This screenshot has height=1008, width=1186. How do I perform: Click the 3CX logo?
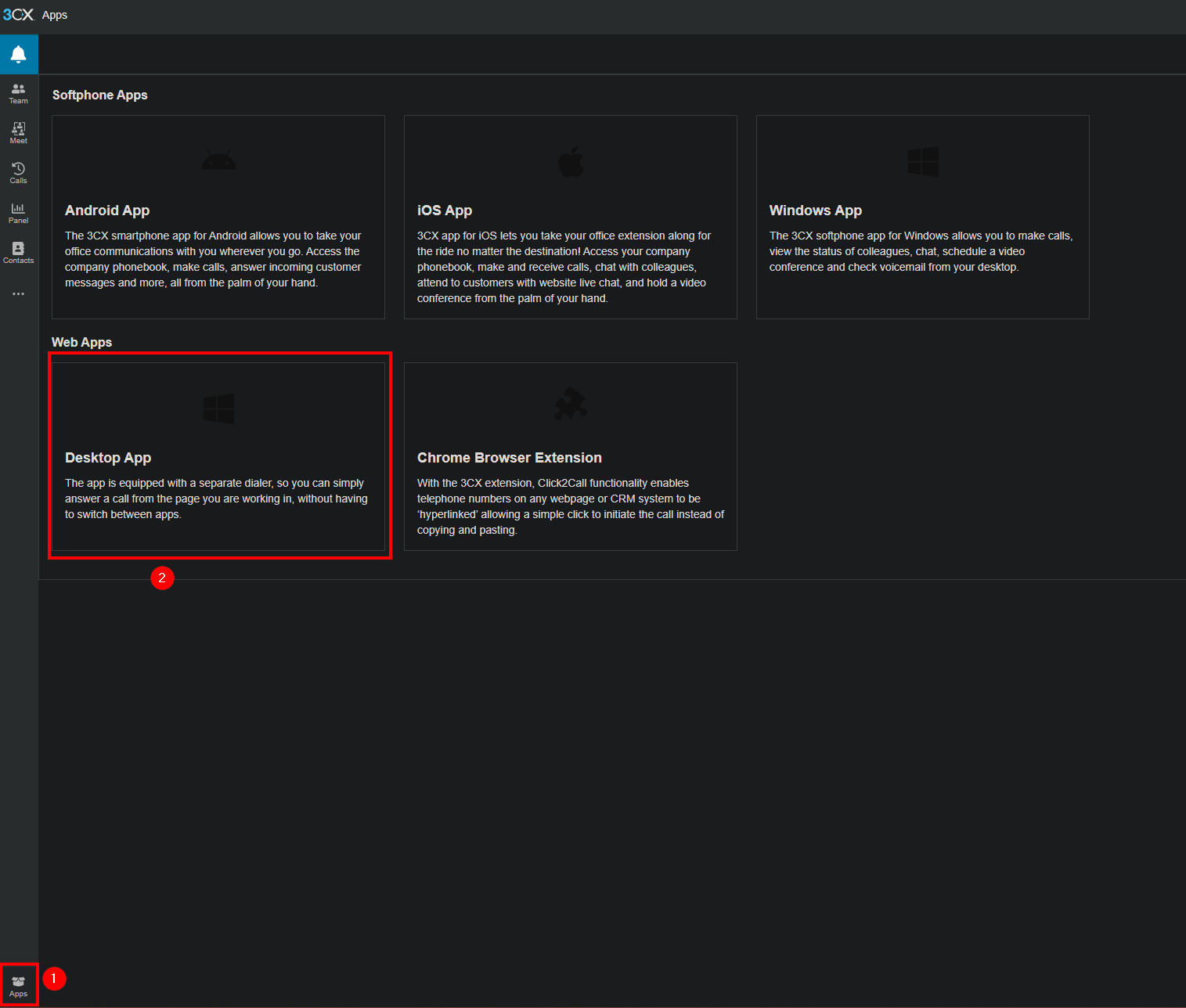18,15
